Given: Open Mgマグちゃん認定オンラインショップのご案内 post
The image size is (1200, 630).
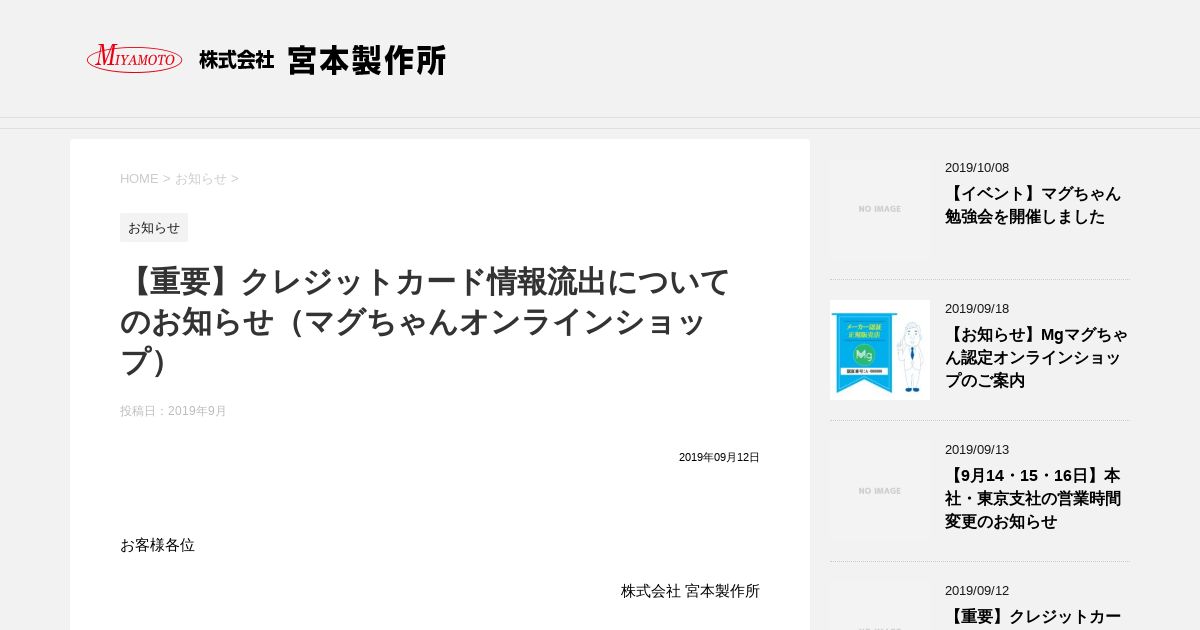Looking at the screenshot, I should tap(1036, 358).
